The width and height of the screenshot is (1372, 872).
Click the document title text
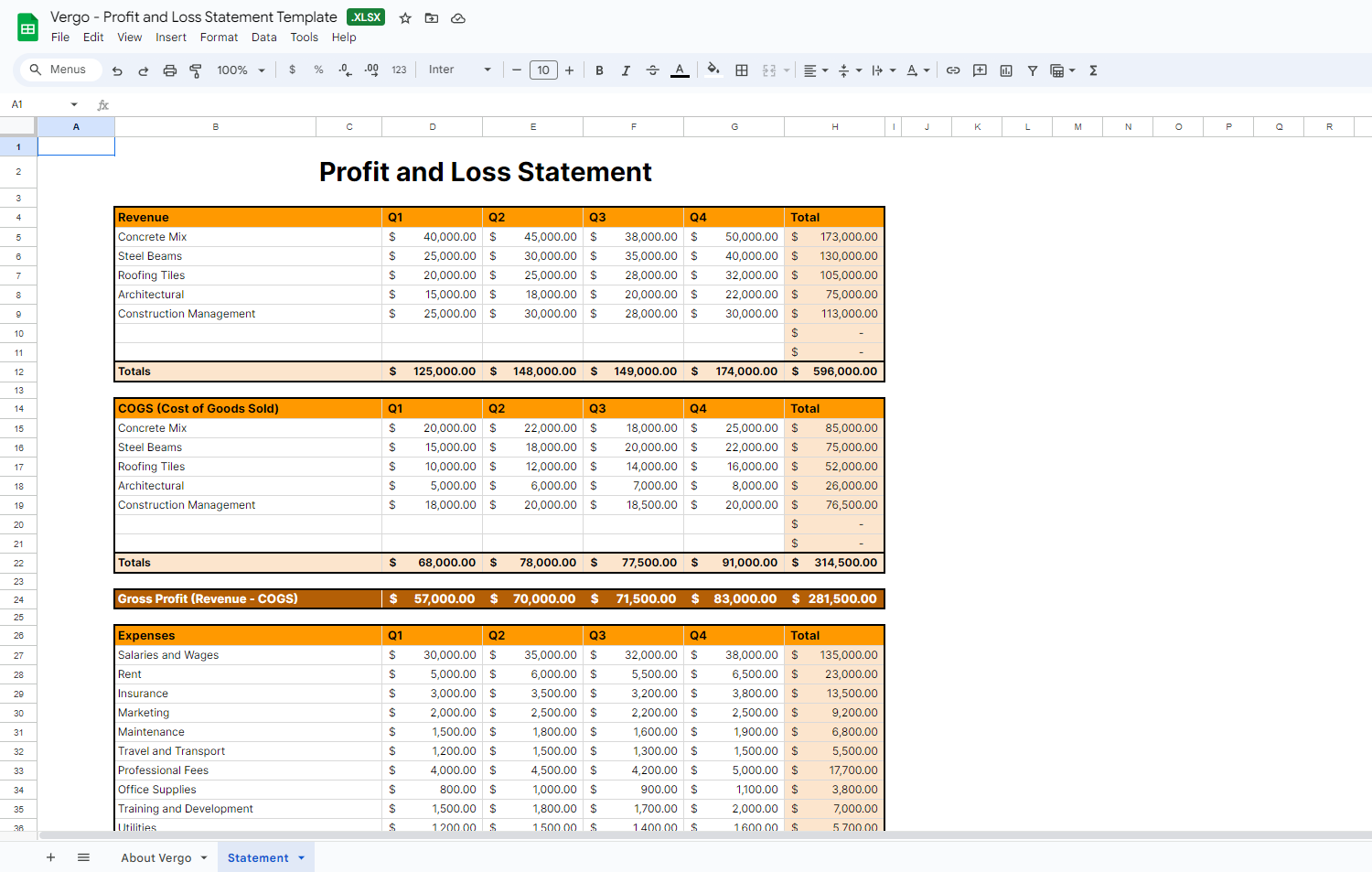[194, 17]
